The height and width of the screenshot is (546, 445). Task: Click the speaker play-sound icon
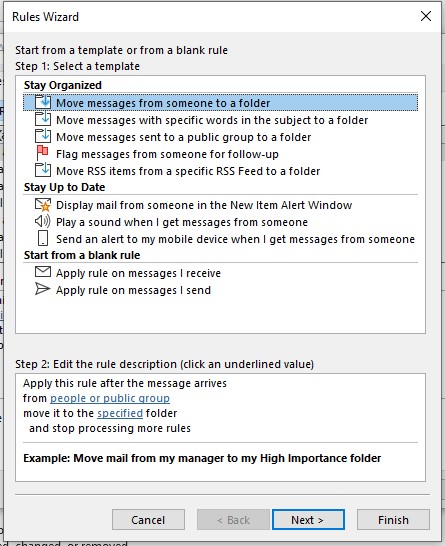tap(42, 221)
